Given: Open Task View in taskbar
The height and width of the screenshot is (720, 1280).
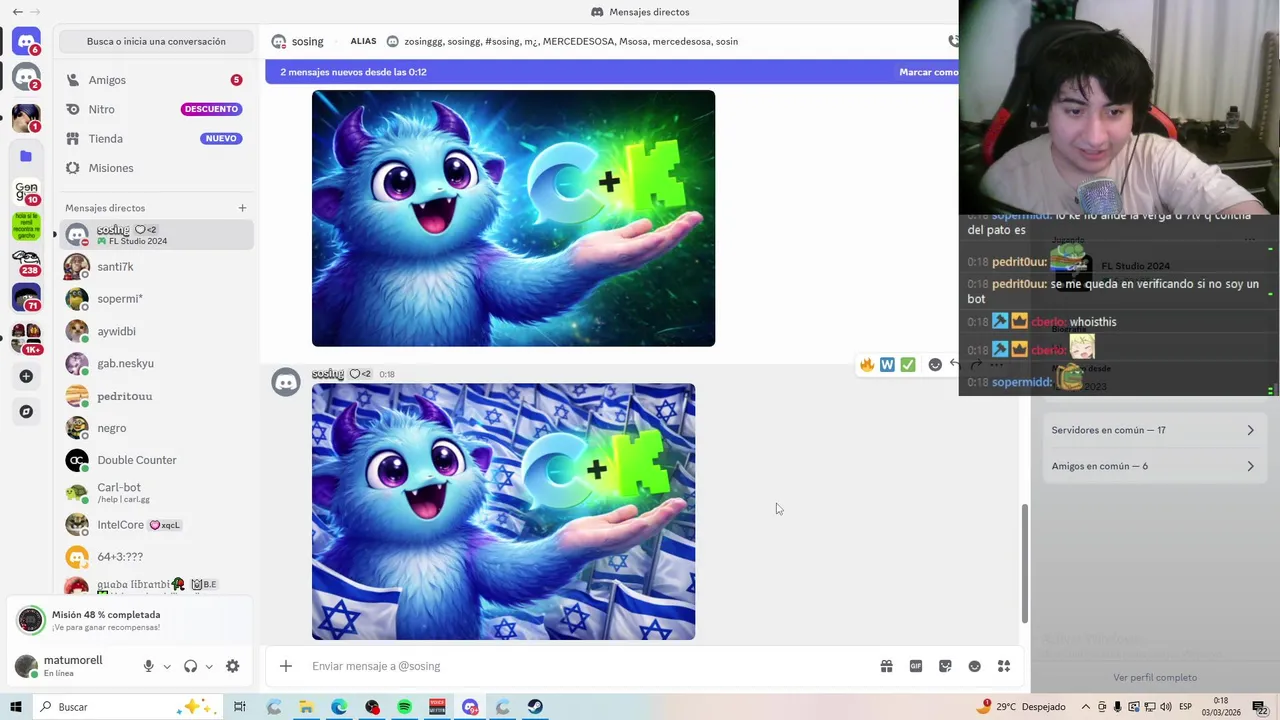Looking at the screenshot, I should click(240, 707).
